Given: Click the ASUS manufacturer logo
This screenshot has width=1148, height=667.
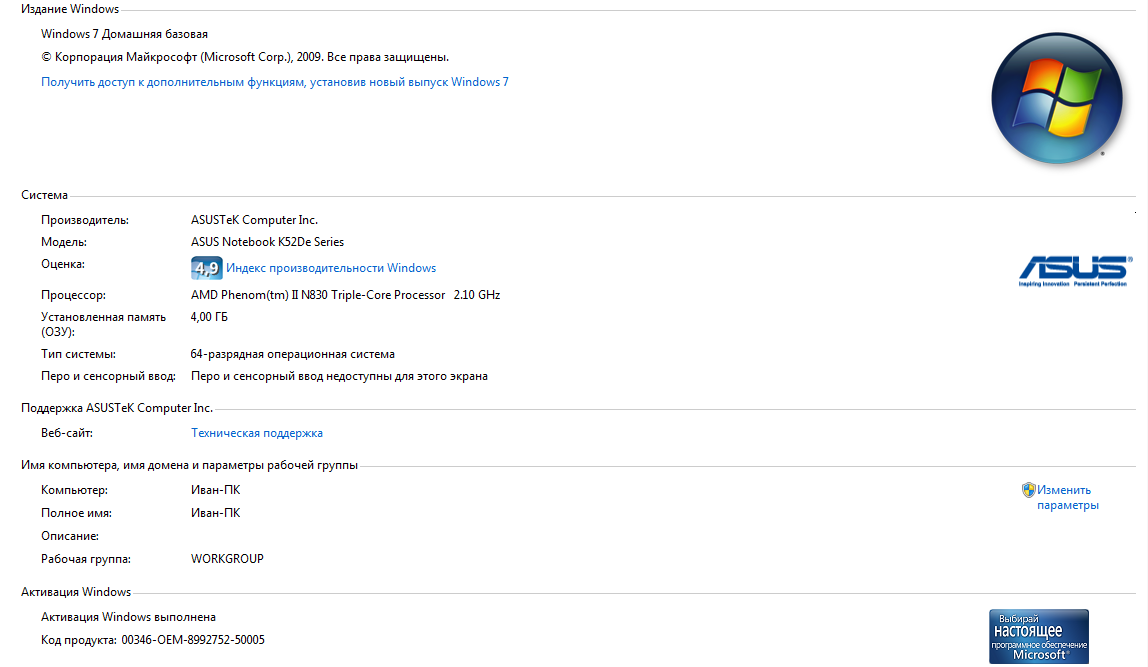Looking at the screenshot, I should pos(1076,271).
